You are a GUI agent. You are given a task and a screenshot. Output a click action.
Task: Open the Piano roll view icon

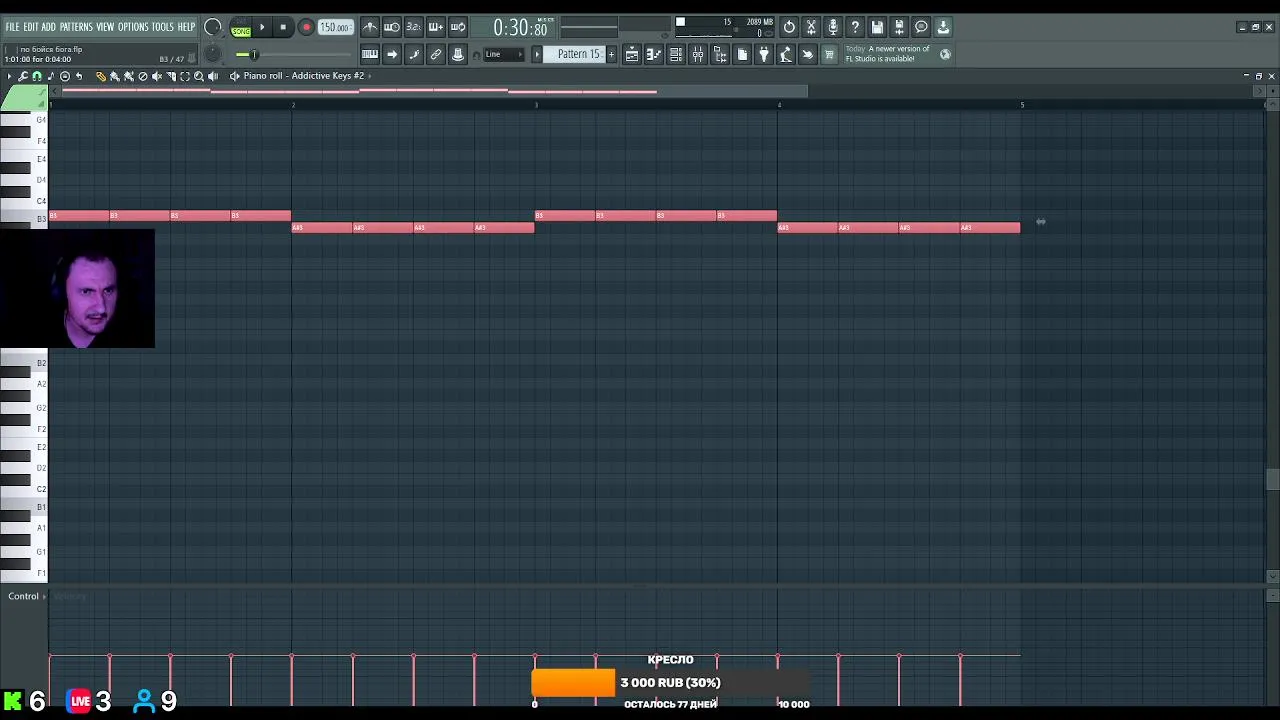pyautogui.click(x=653, y=54)
